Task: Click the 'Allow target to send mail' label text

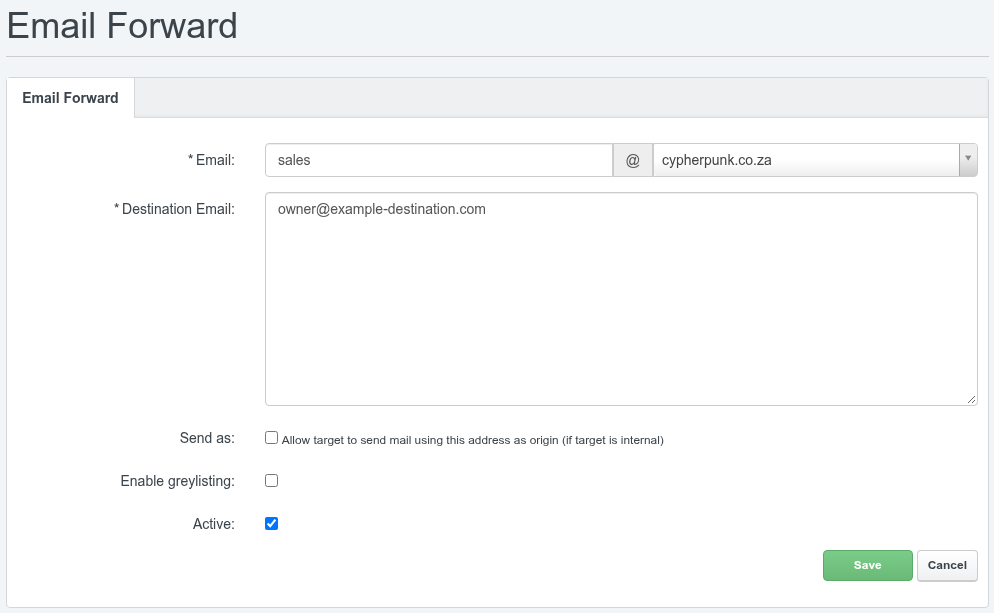Action: [472, 440]
